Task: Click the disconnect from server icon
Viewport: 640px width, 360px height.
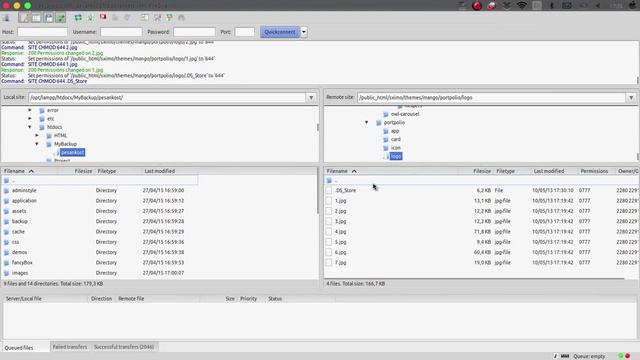Action: pos(115,18)
